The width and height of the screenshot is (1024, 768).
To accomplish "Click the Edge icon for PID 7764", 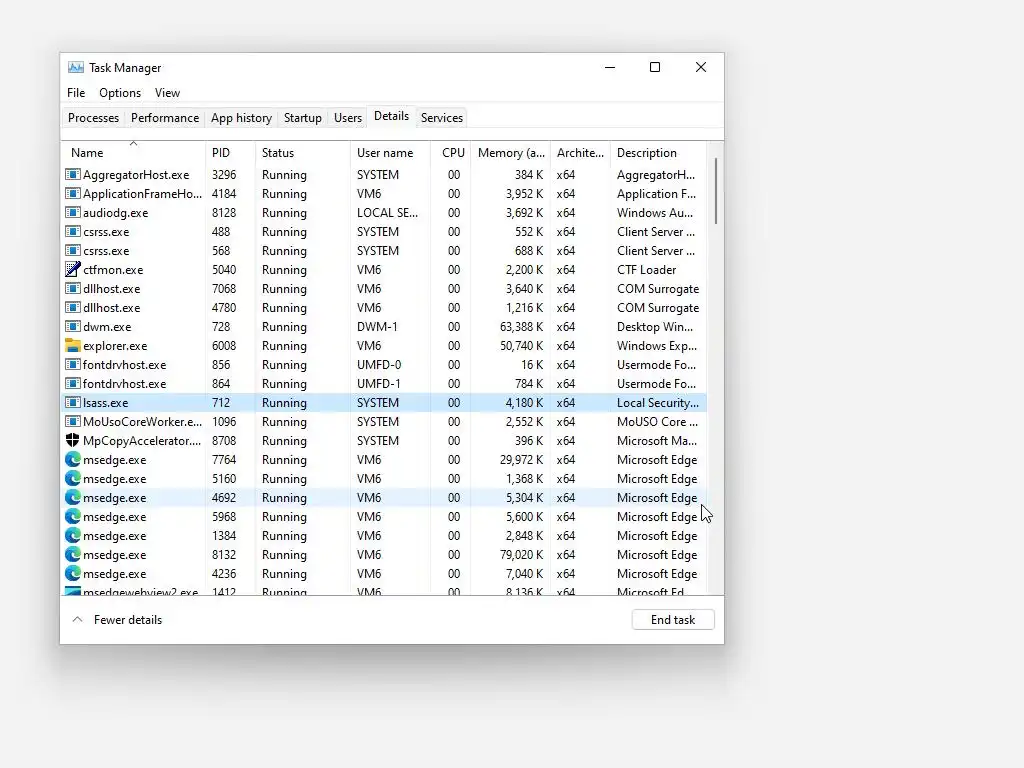I will (x=72, y=459).
